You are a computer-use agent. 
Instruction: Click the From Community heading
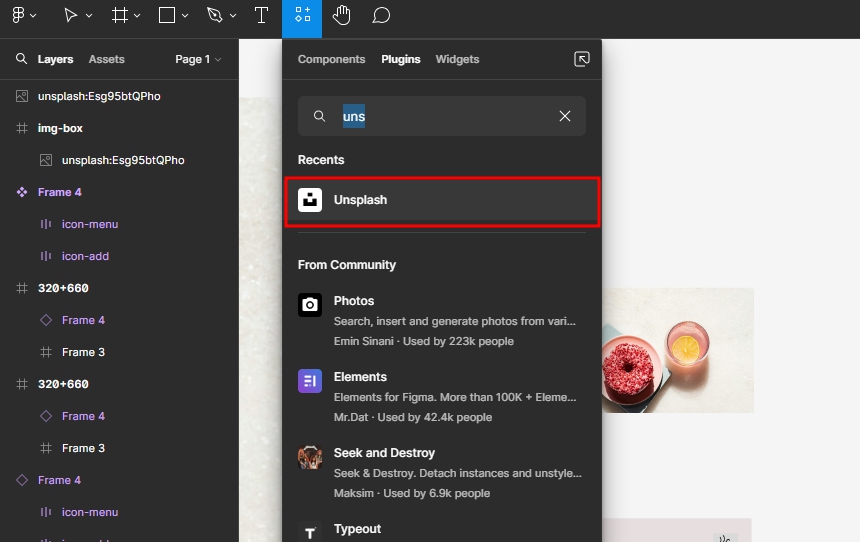(x=347, y=265)
